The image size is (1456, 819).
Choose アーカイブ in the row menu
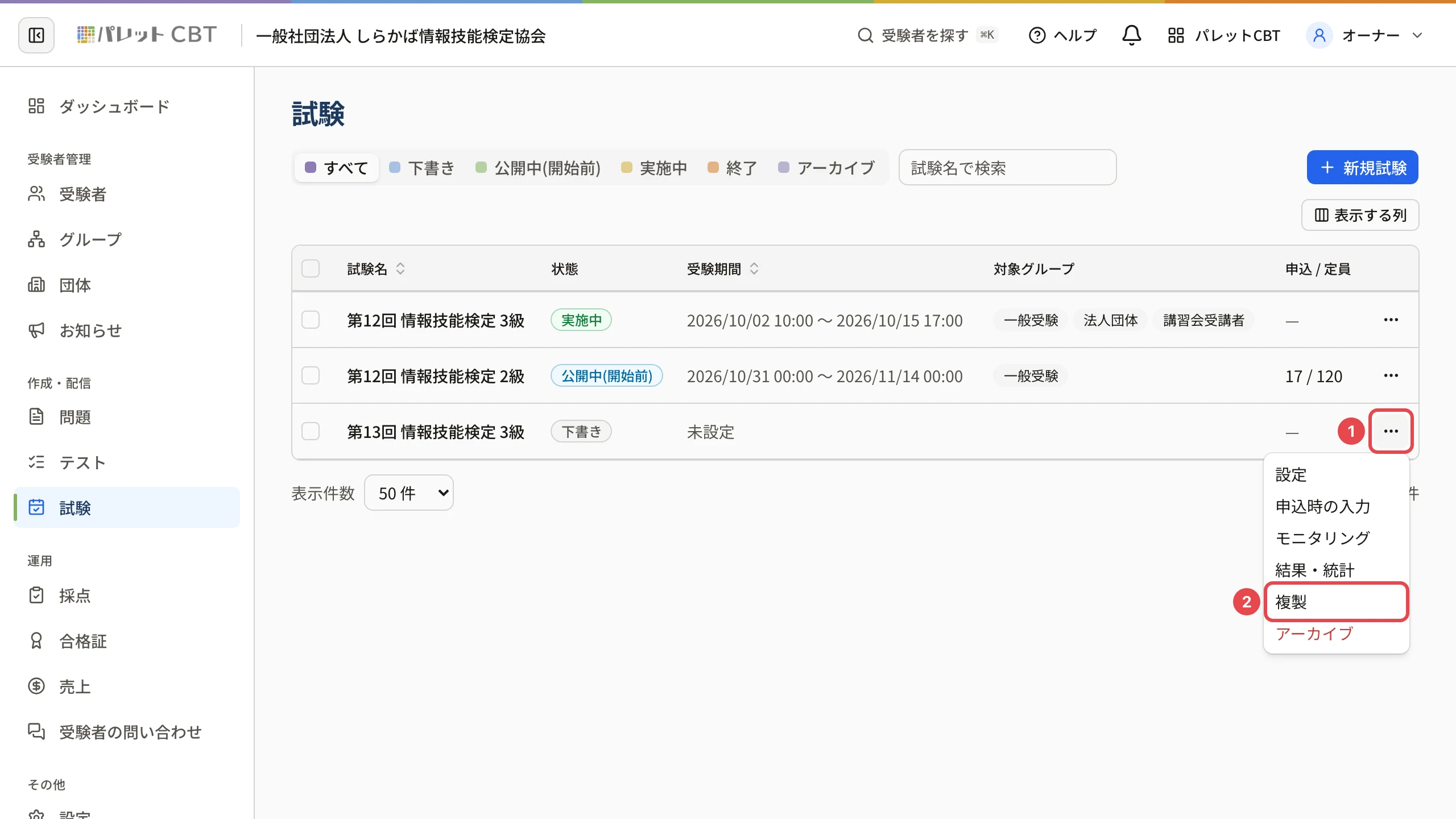coord(1336,634)
